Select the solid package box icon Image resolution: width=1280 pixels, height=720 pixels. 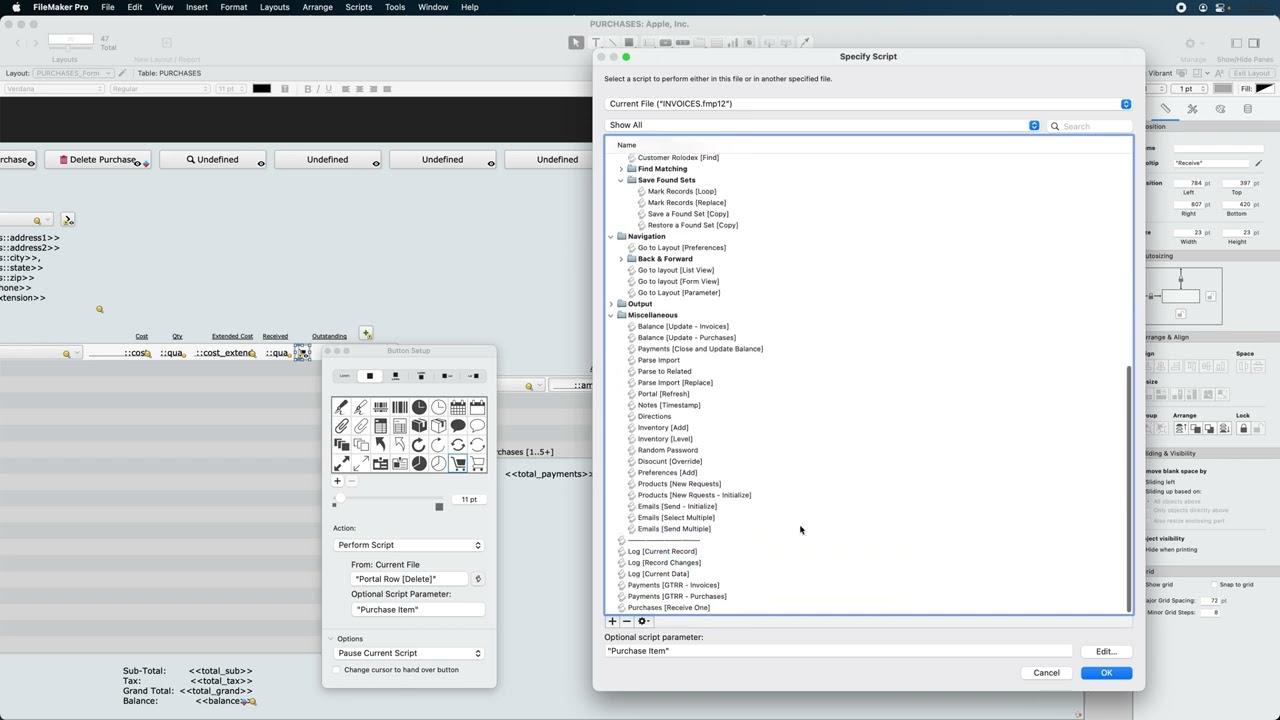click(419, 426)
